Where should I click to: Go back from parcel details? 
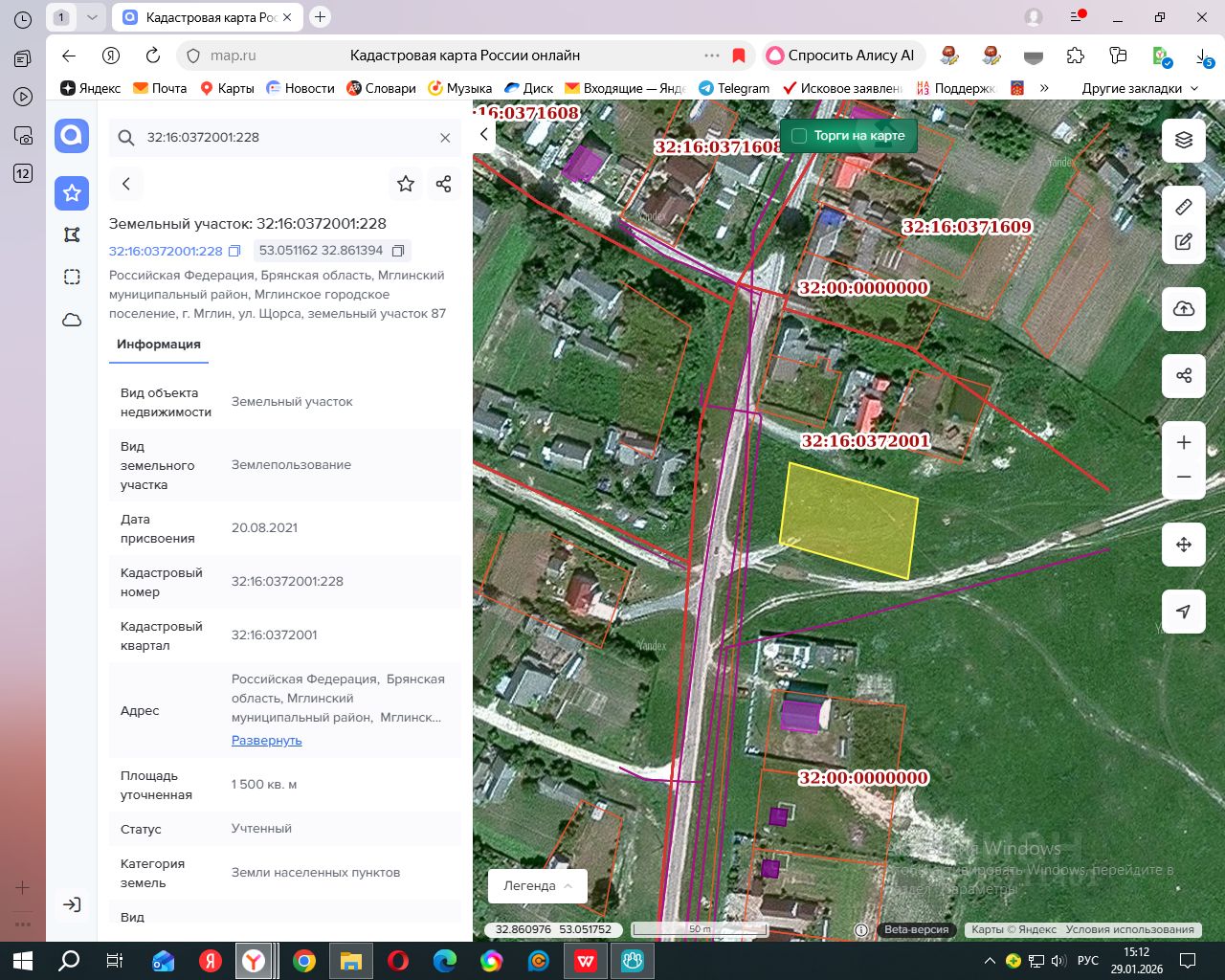coord(126,184)
